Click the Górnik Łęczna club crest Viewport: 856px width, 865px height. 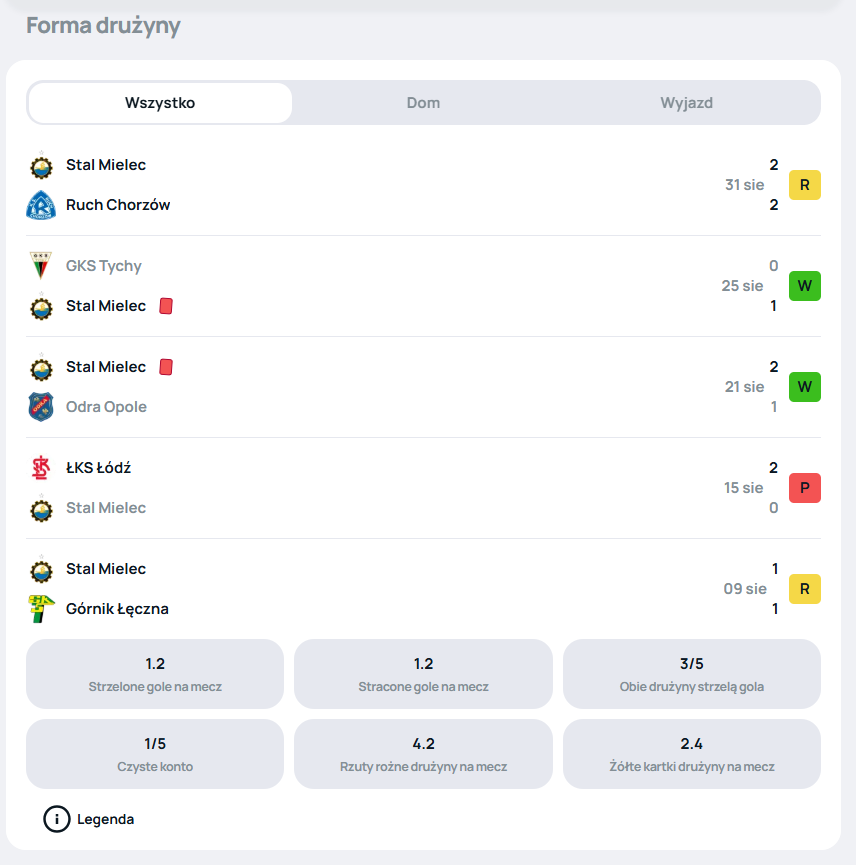click(x=41, y=609)
